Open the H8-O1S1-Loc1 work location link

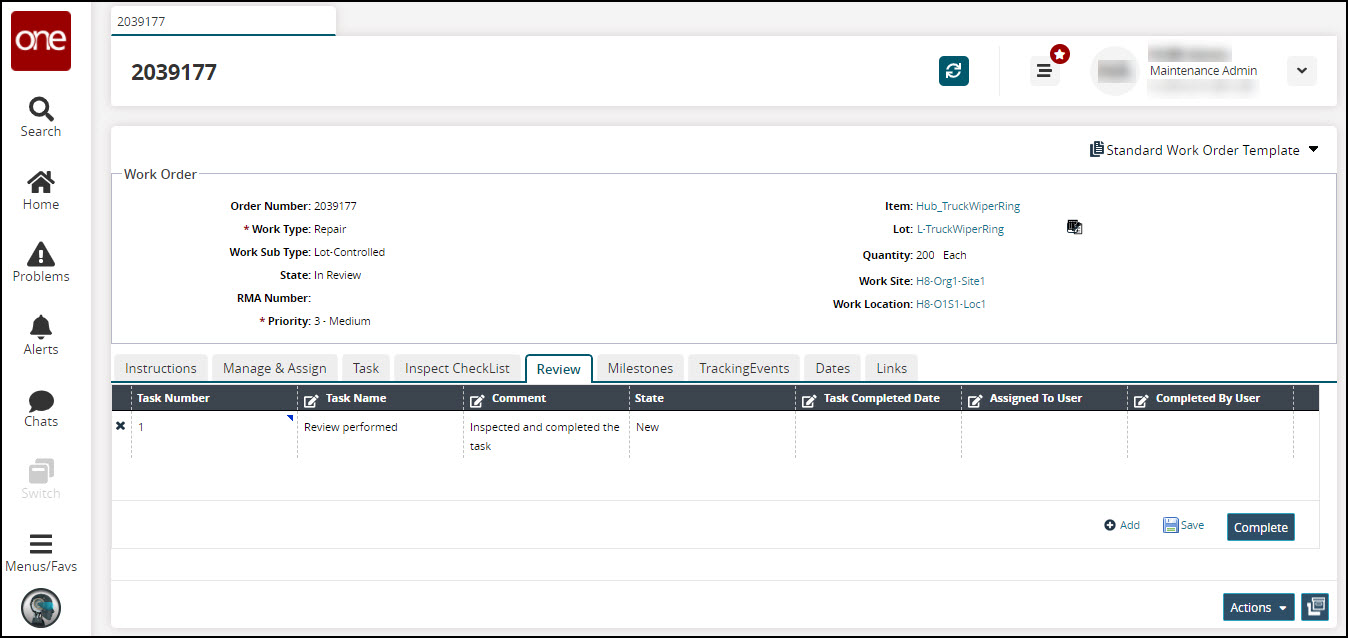click(951, 304)
